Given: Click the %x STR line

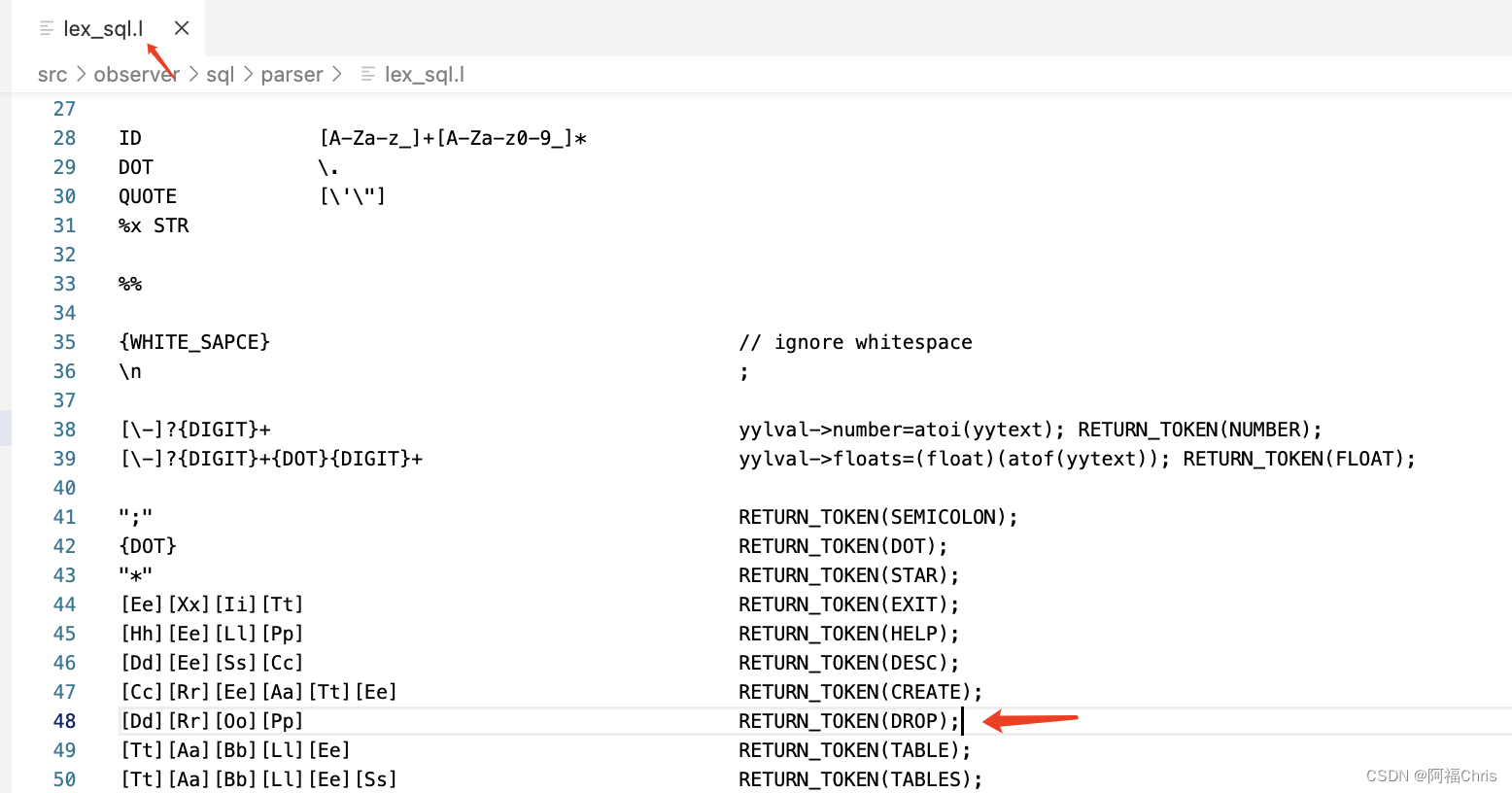Looking at the screenshot, I should [154, 225].
